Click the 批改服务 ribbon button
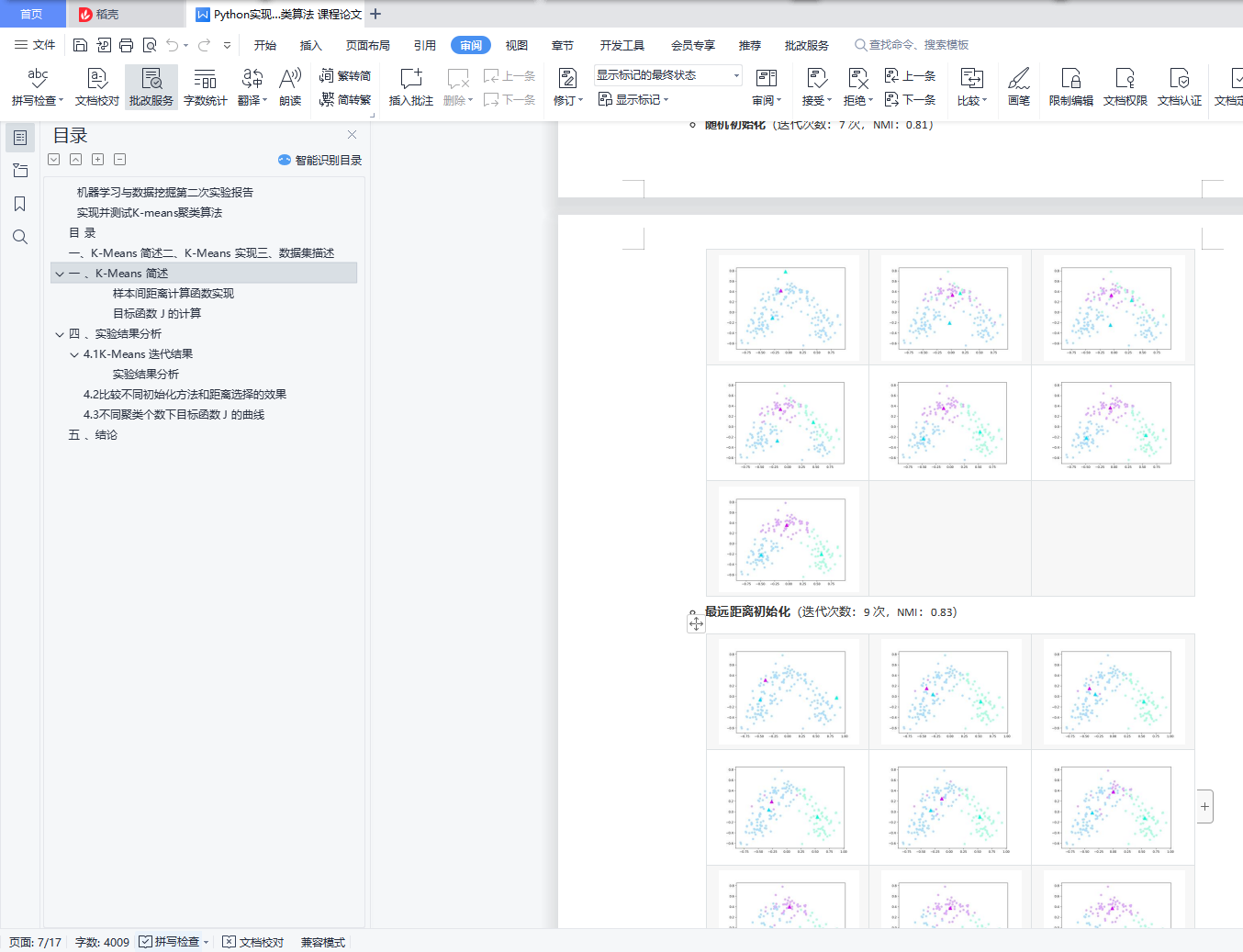Image resolution: width=1243 pixels, height=952 pixels. 151,87
